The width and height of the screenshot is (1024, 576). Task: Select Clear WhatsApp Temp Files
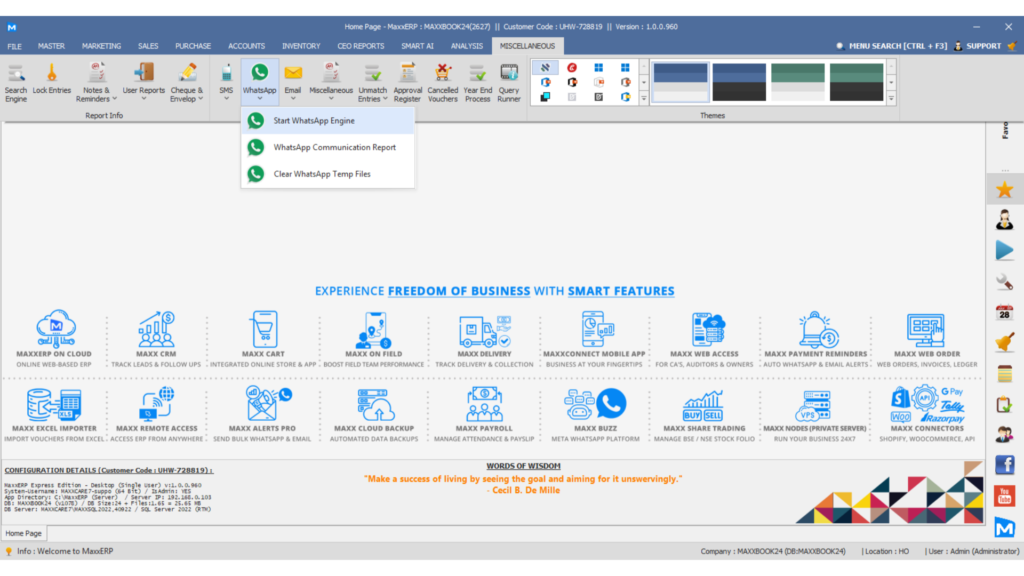[x=327, y=174]
